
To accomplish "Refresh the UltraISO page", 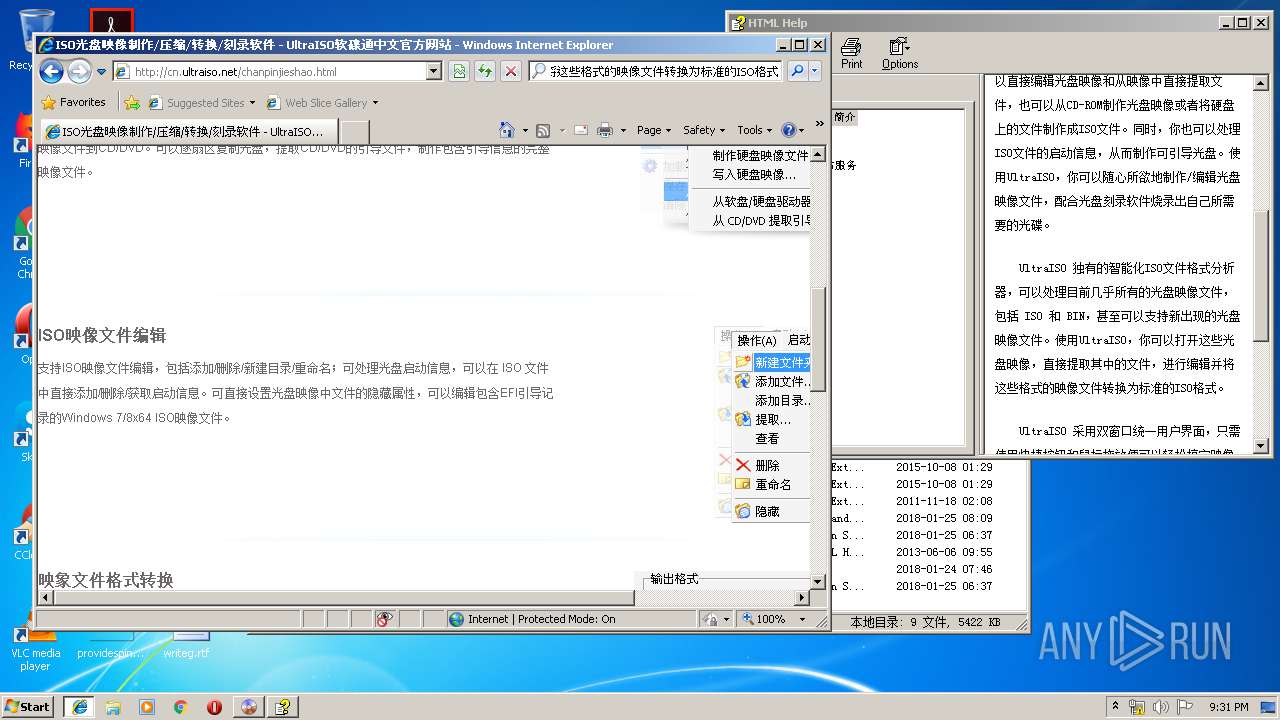I will (x=485, y=71).
